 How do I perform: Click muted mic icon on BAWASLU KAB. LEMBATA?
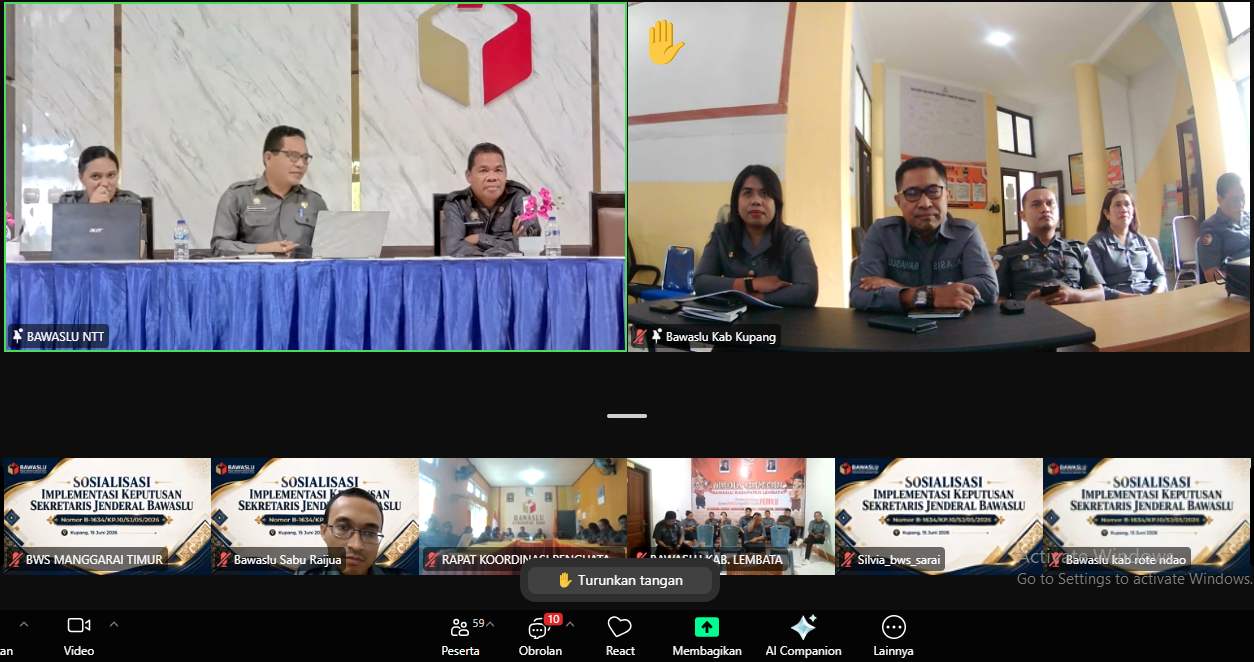pyautogui.click(x=640, y=560)
